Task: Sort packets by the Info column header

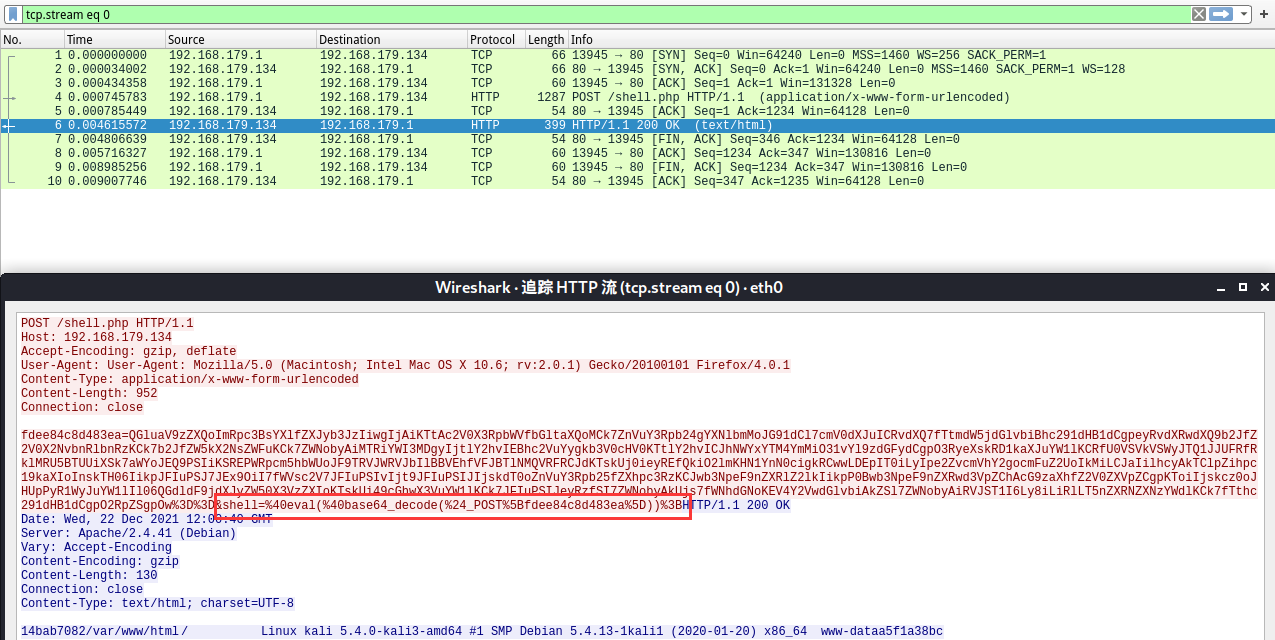Action: (921, 39)
